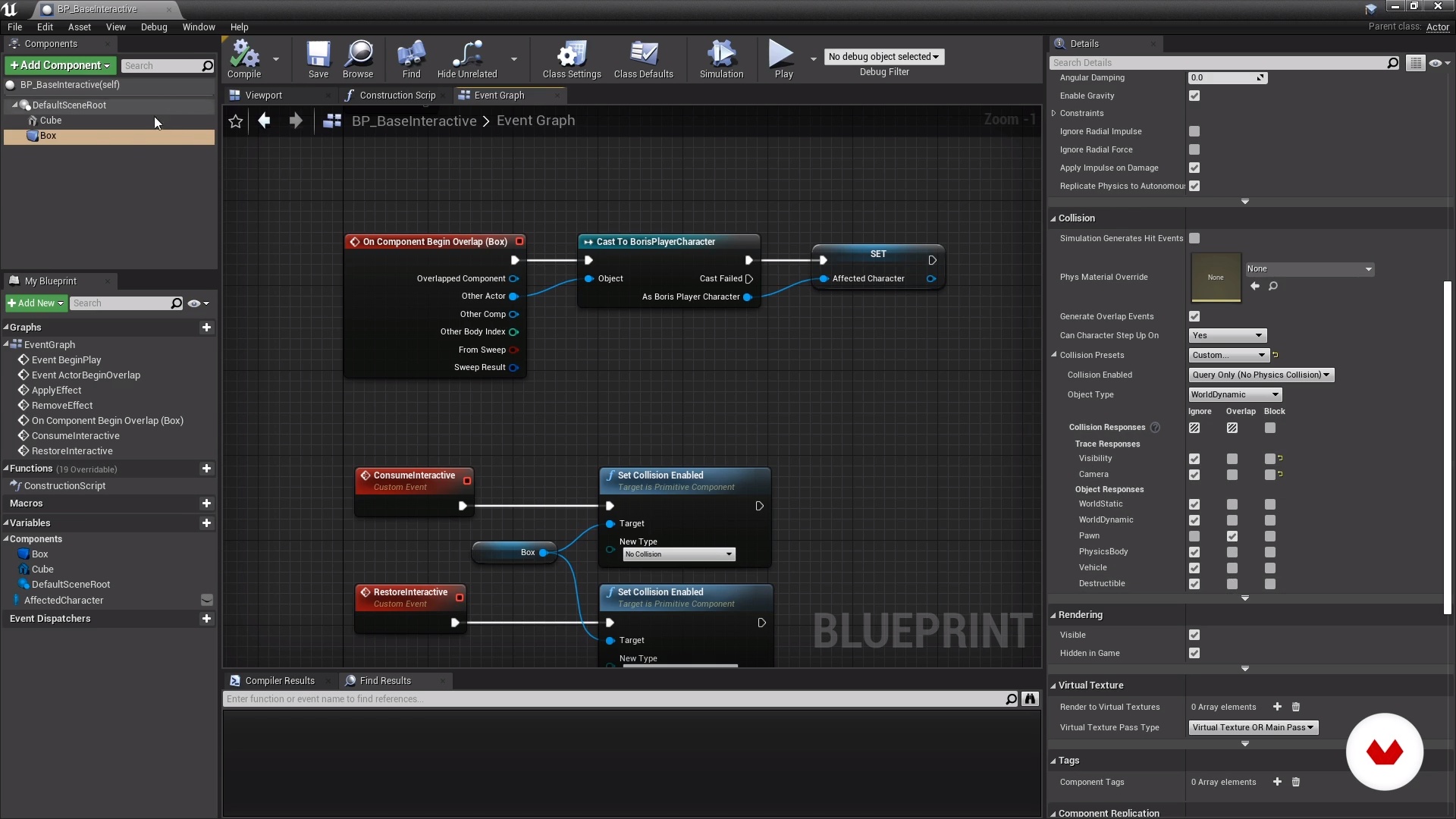Click Add New in My Blueprint
The image size is (1456, 819).
[36, 303]
